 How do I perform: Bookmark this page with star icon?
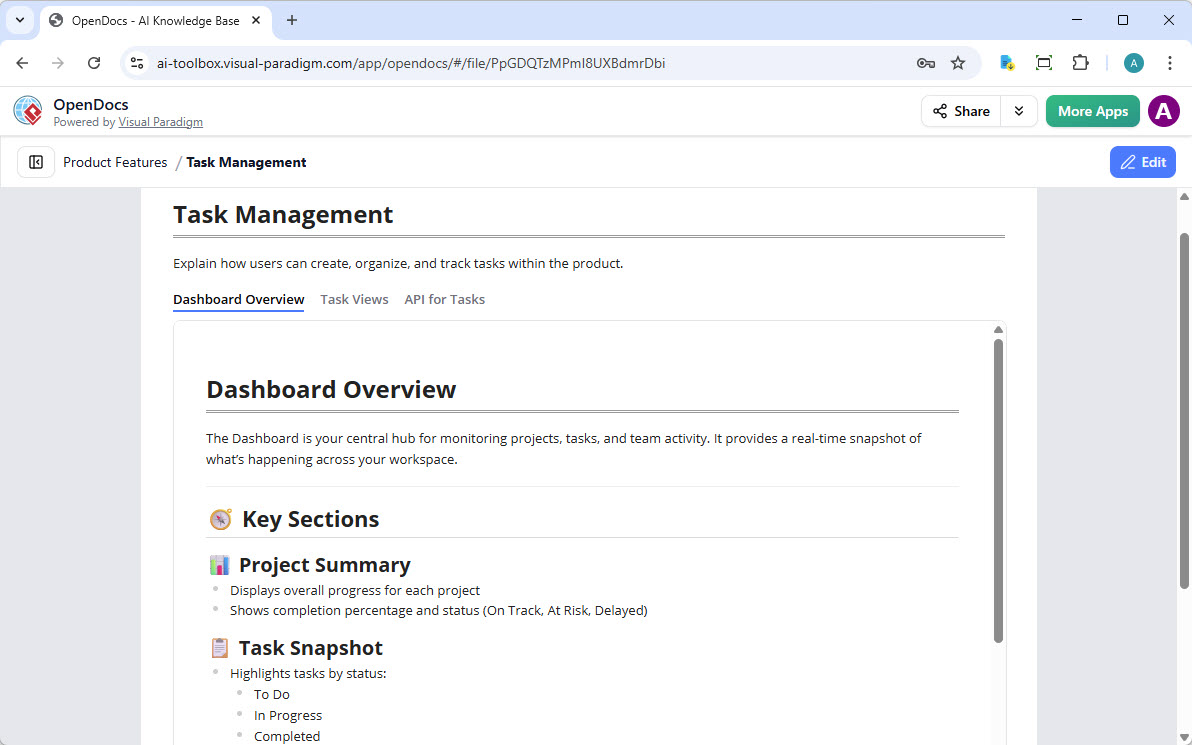[x=958, y=63]
